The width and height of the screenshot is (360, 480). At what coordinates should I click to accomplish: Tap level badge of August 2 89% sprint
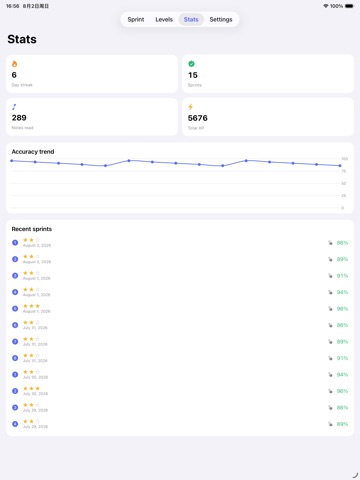[15, 259]
